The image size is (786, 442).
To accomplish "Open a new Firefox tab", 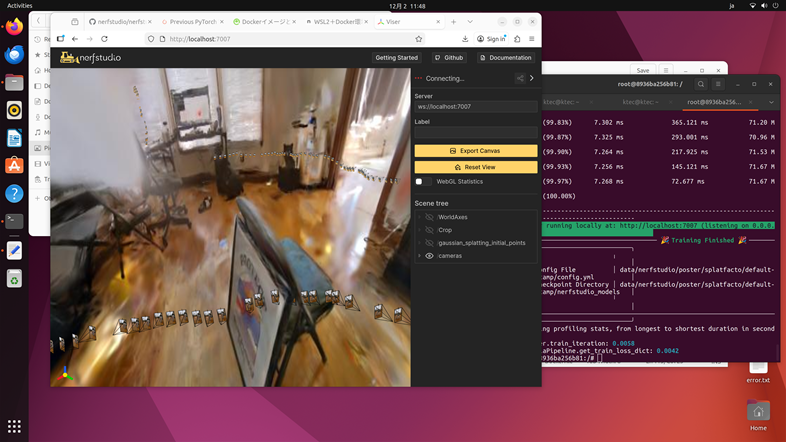I will (x=453, y=22).
